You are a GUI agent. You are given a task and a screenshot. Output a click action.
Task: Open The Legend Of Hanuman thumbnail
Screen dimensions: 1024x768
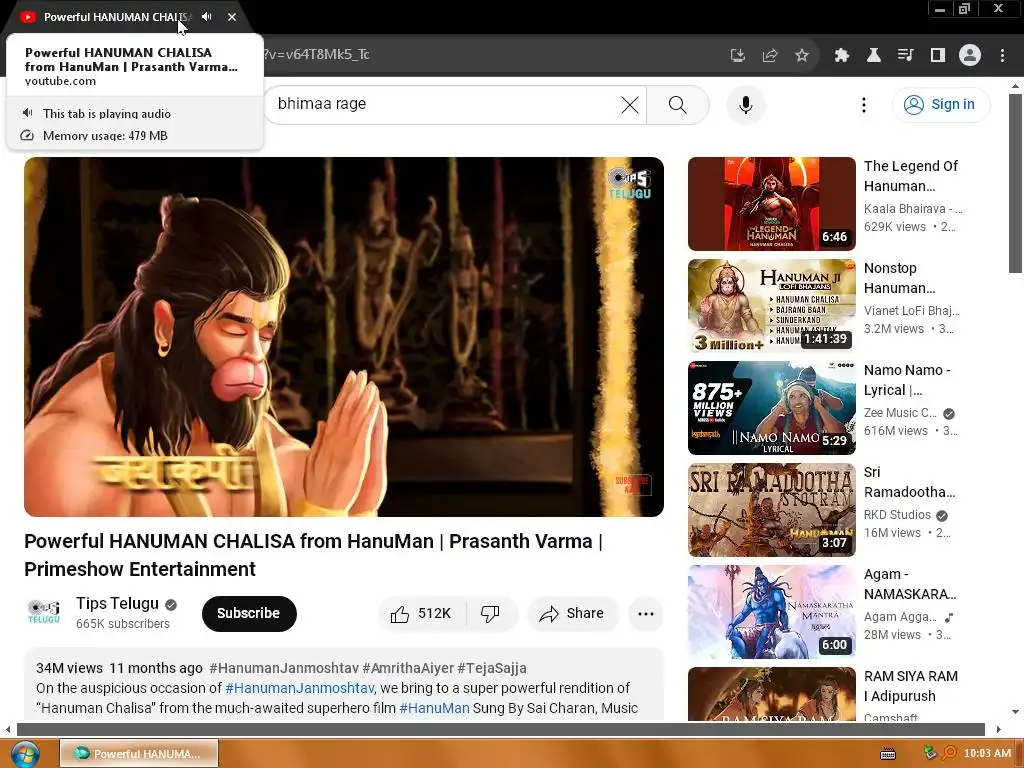coord(771,204)
